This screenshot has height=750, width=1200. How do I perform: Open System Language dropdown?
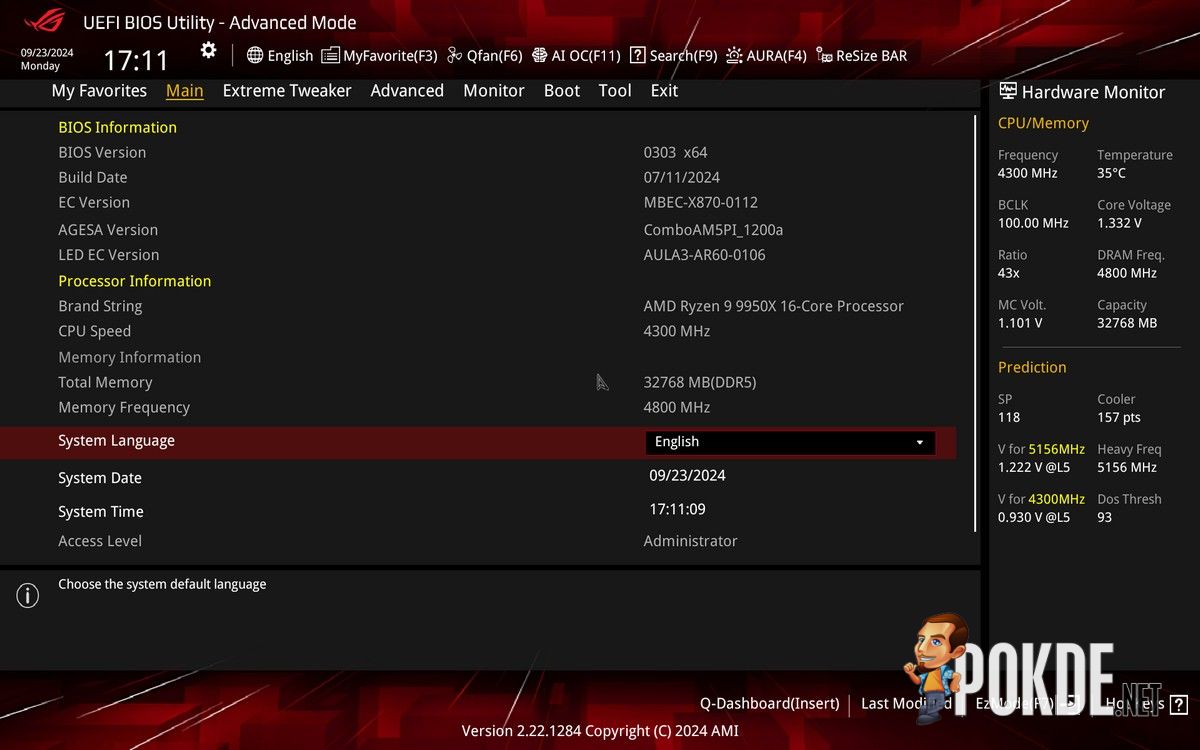(790, 442)
